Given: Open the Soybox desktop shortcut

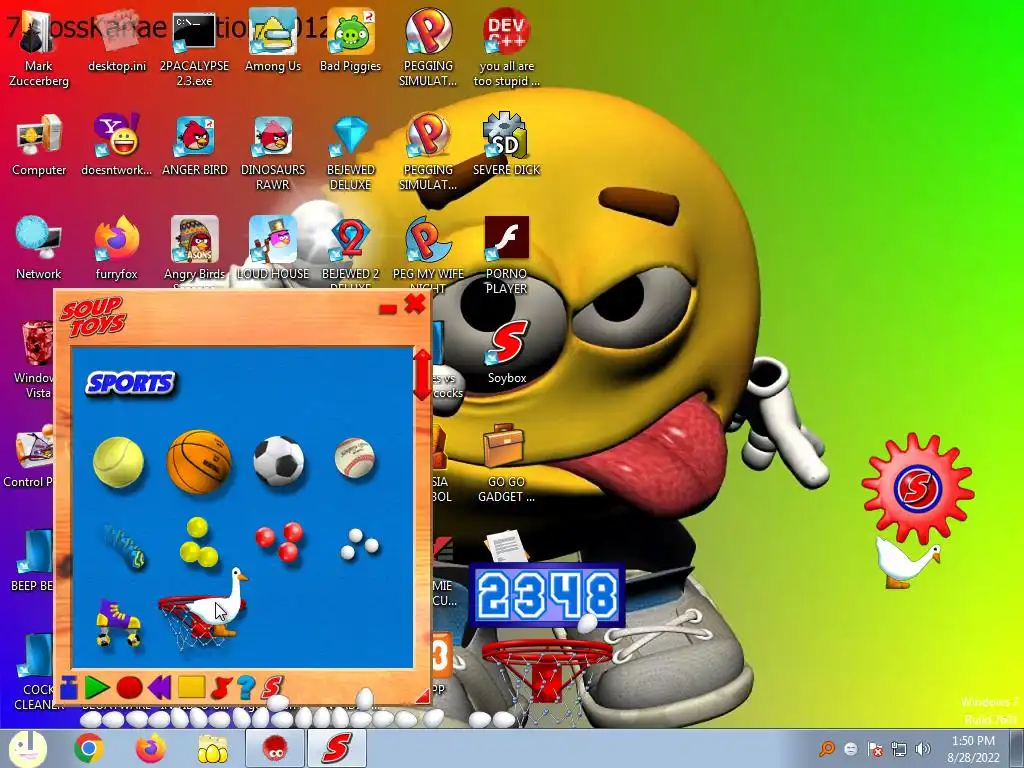Looking at the screenshot, I should [x=507, y=353].
